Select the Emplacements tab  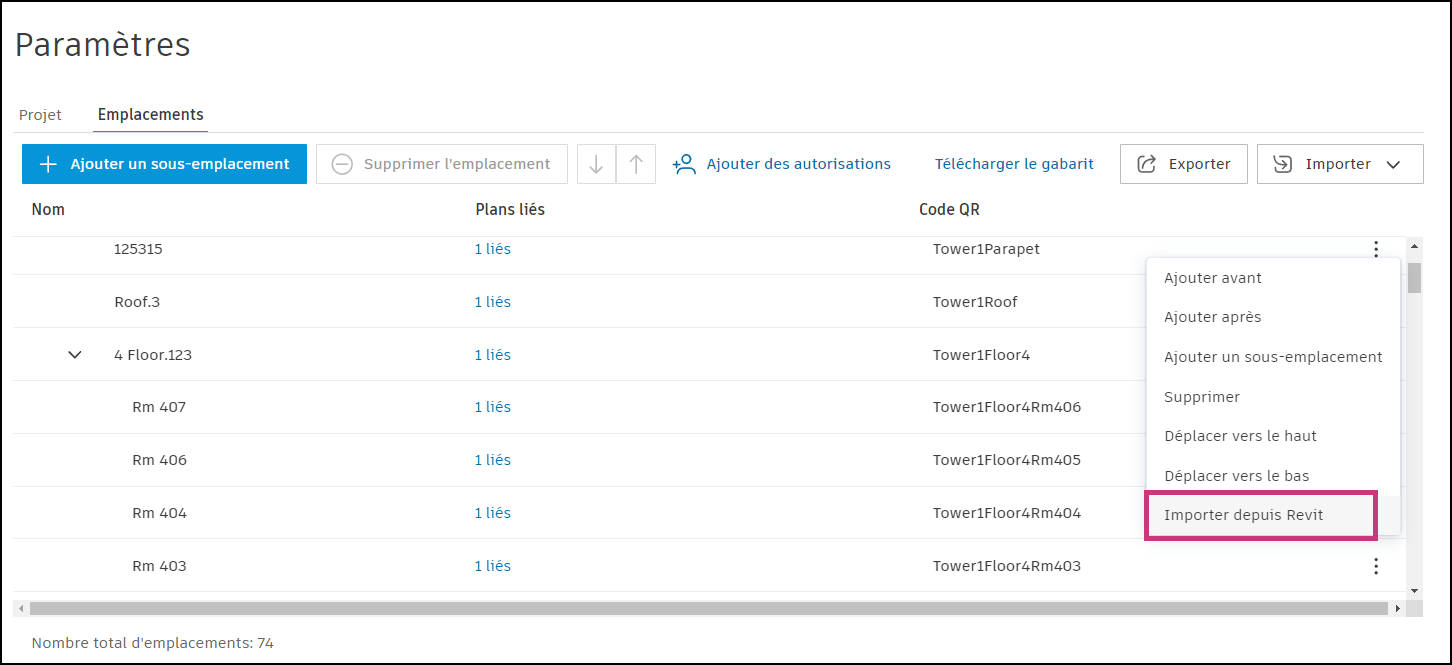pyautogui.click(x=151, y=115)
